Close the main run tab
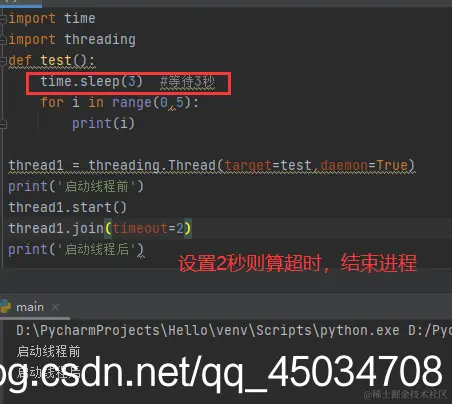This screenshot has width=452, height=404. (55, 307)
